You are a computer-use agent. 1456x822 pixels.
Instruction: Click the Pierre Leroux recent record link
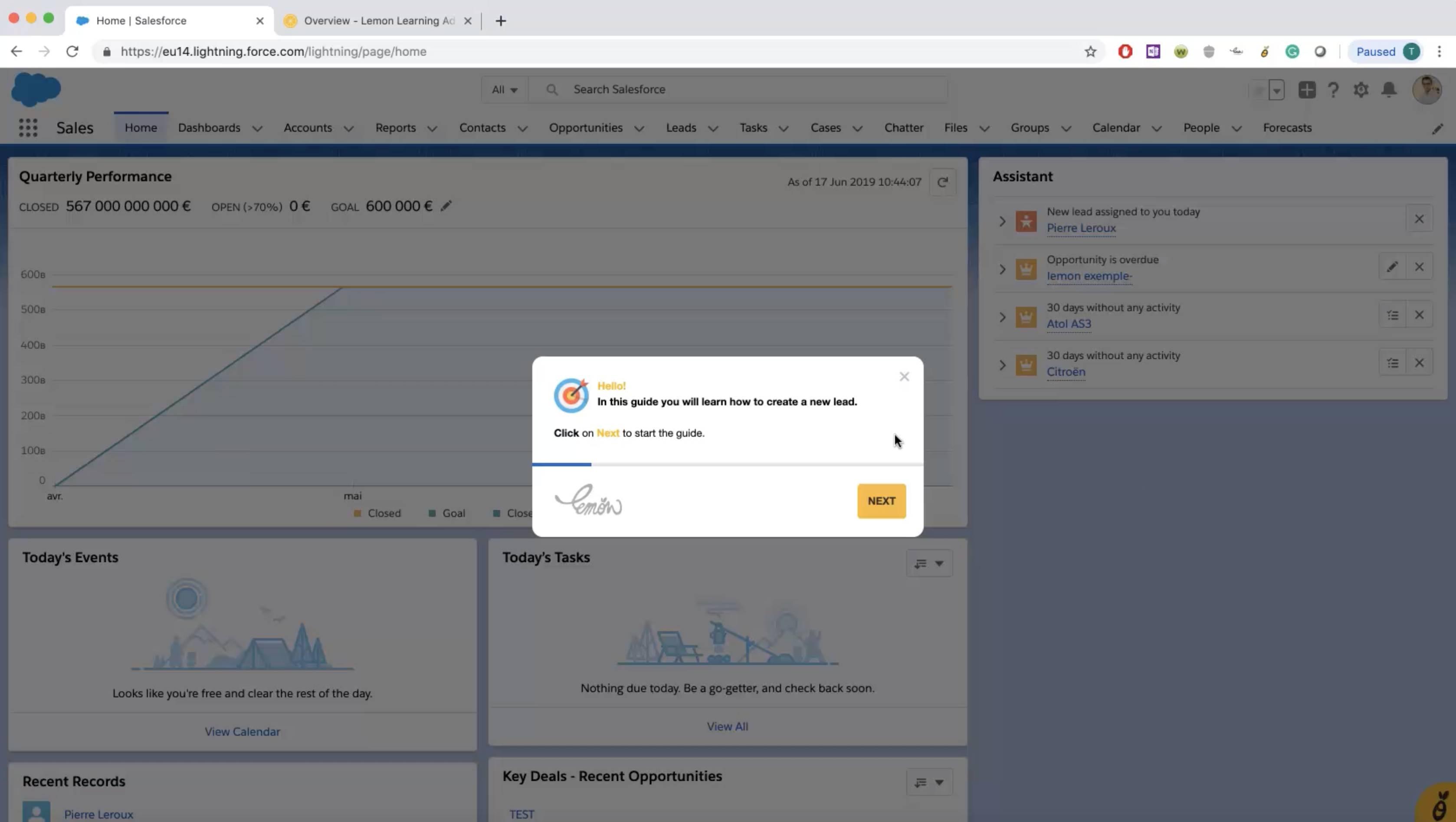[99, 814]
